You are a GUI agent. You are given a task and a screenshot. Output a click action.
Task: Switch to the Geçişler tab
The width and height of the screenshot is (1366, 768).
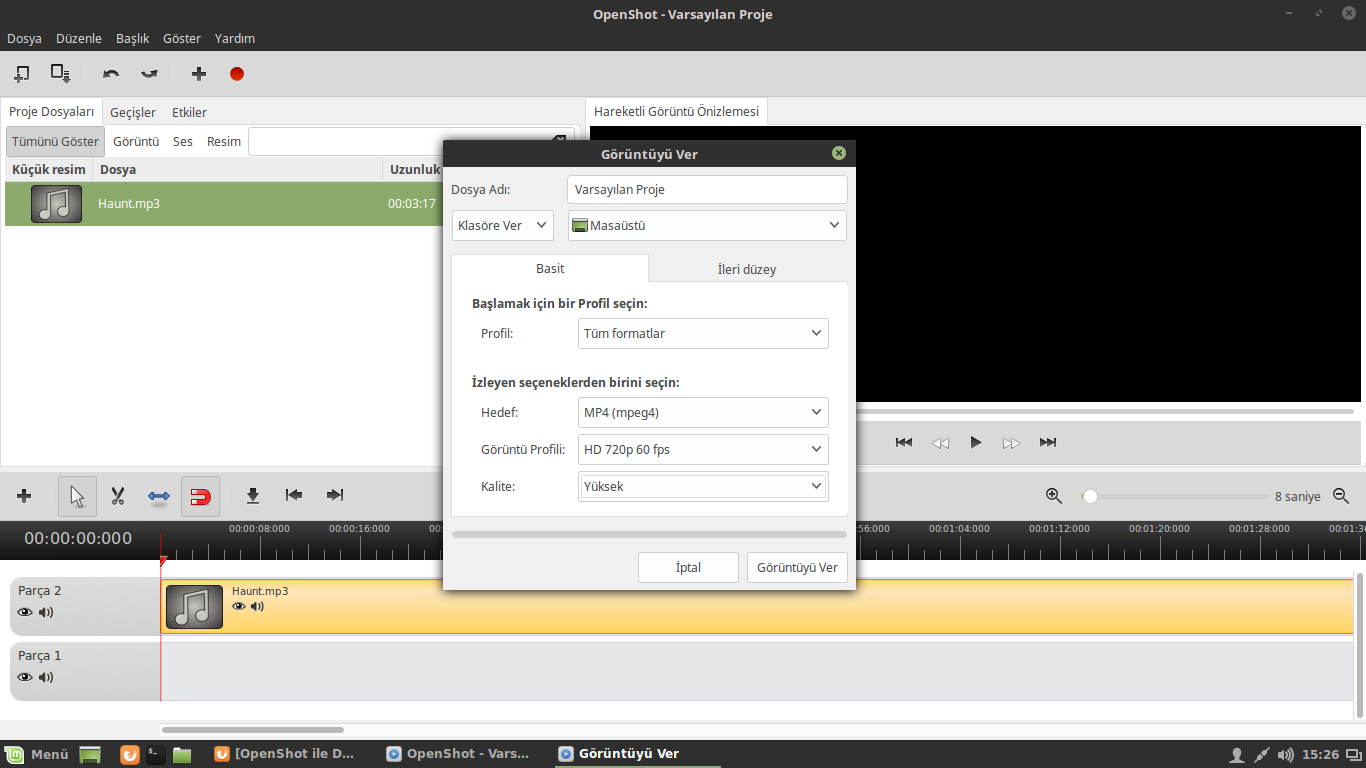[x=133, y=112]
